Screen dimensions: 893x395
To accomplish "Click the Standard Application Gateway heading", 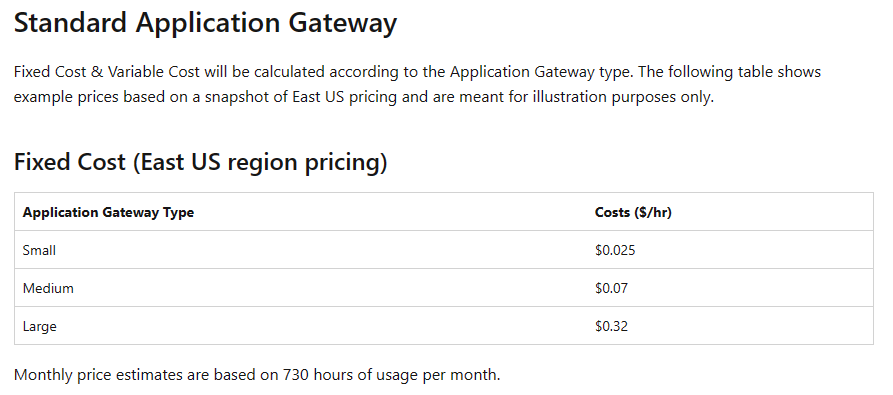I will (205, 24).
